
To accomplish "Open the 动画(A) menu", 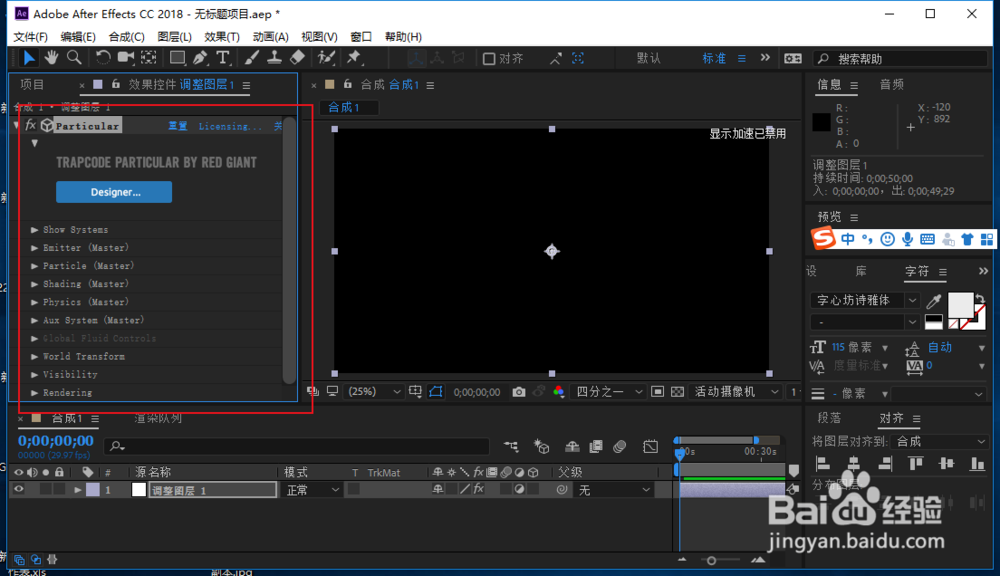I will tap(270, 37).
